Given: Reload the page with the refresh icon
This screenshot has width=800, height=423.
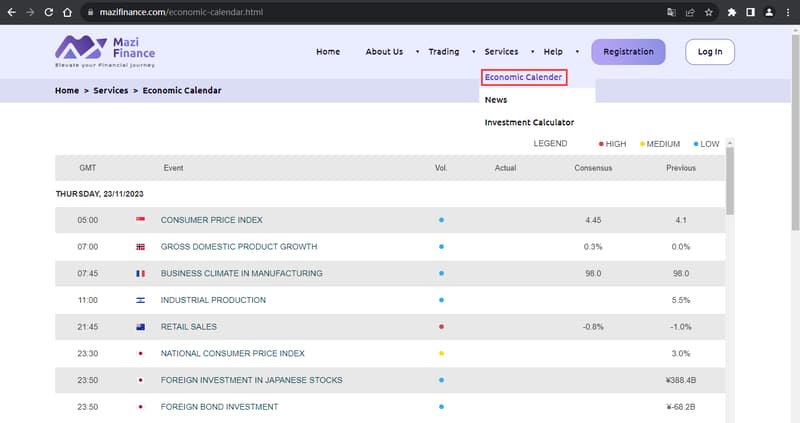Looking at the screenshot, I should click(48, 12).
